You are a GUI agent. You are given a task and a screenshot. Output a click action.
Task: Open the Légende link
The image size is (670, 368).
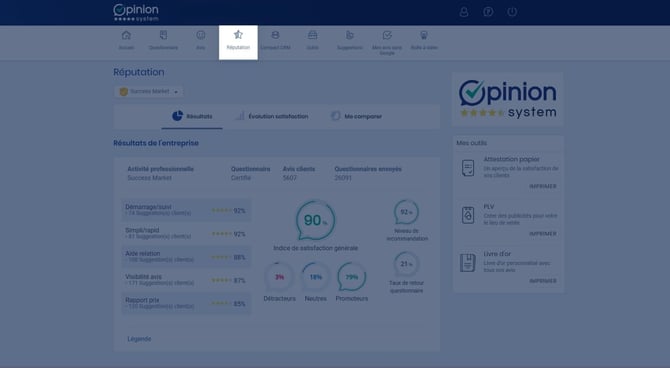point(139,339)
